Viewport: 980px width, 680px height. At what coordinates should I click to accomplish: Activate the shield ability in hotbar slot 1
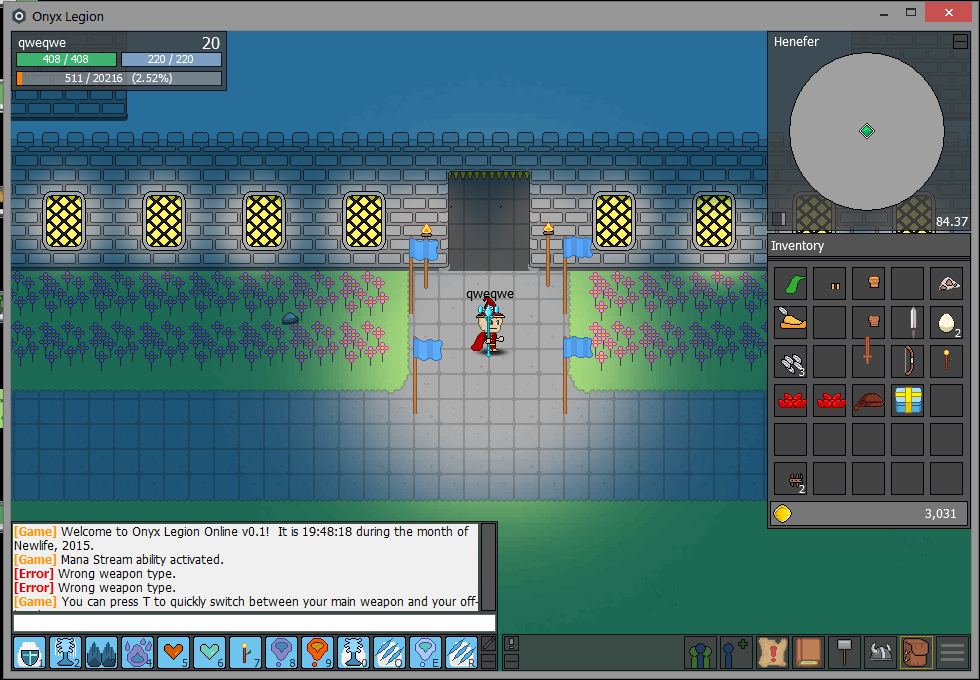pyautogui.click(x=29, y=652)
